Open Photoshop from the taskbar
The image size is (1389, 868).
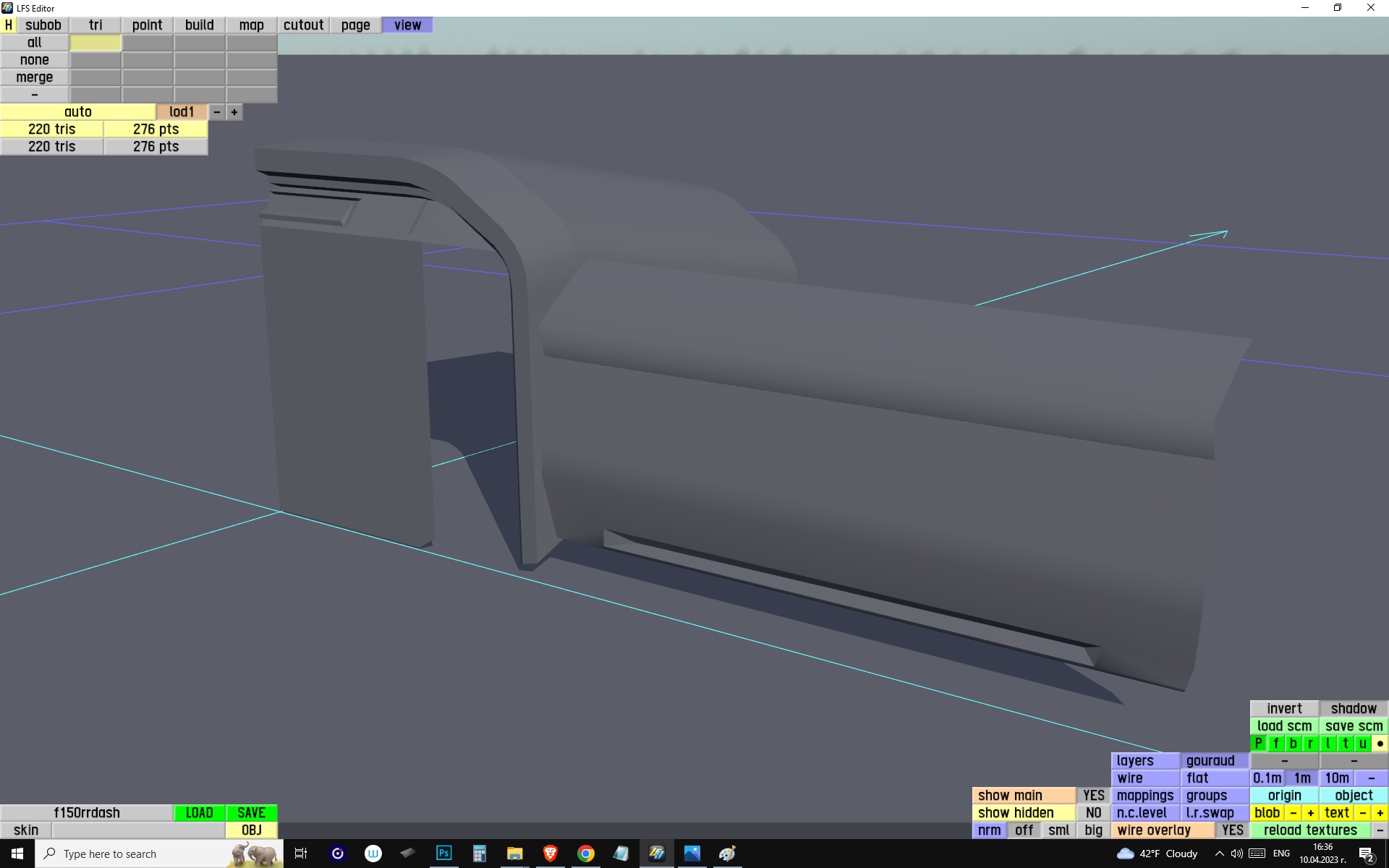click(443, 854)
